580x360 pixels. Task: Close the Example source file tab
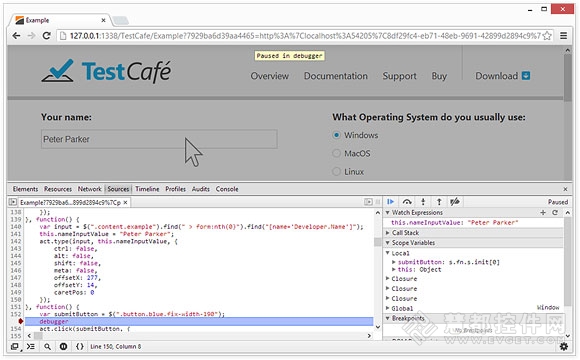point(125,202)
